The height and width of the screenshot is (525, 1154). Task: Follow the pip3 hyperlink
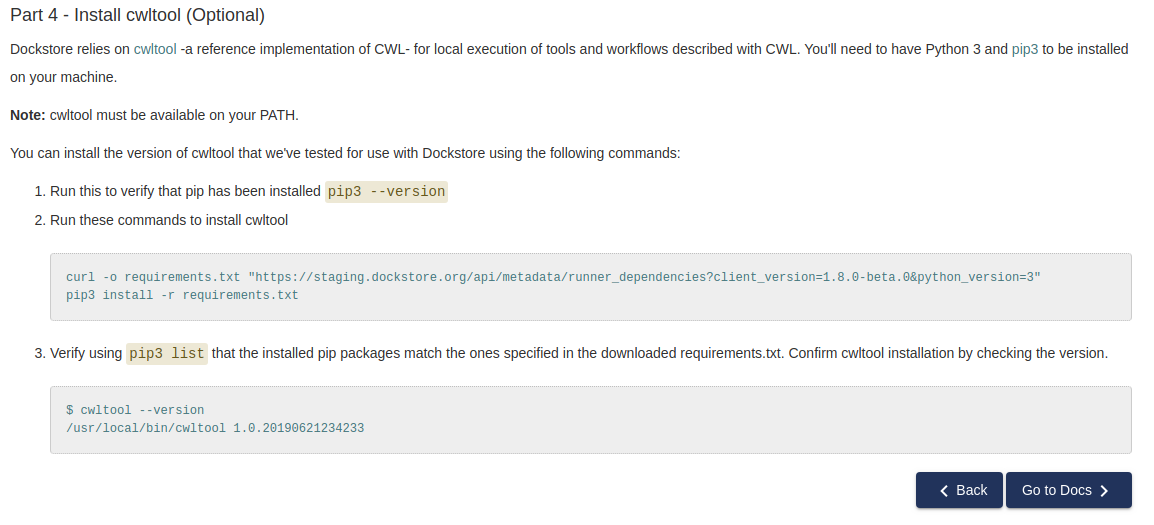point(1024,49)
